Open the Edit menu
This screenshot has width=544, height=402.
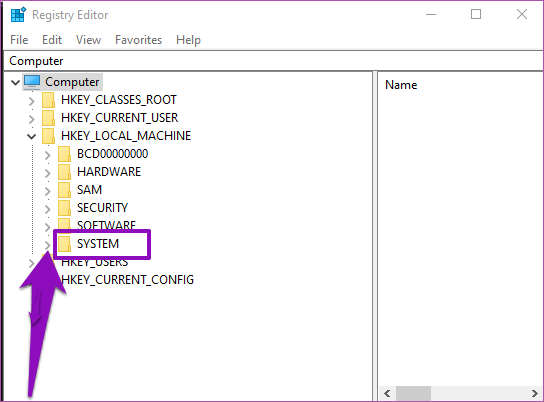click(52, 40)
